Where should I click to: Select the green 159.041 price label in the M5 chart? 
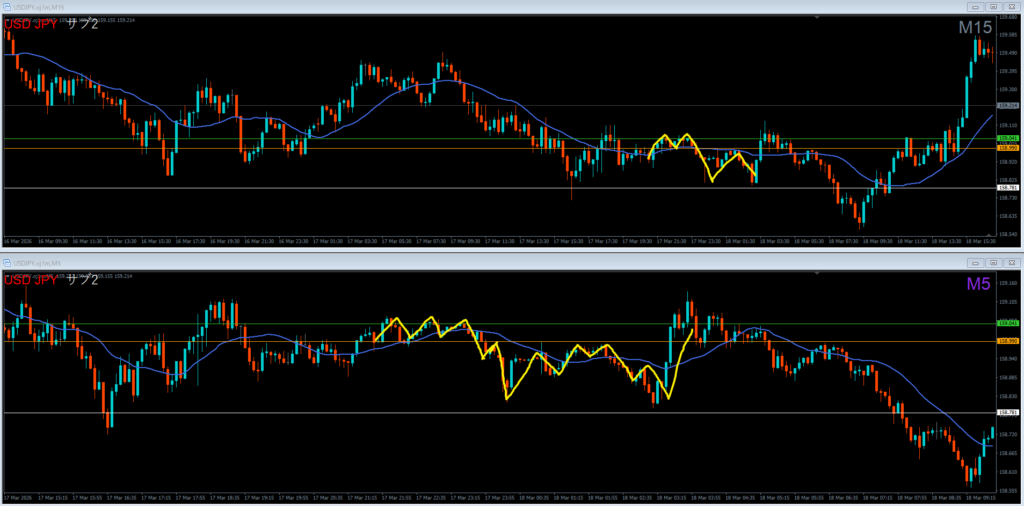1008,322
